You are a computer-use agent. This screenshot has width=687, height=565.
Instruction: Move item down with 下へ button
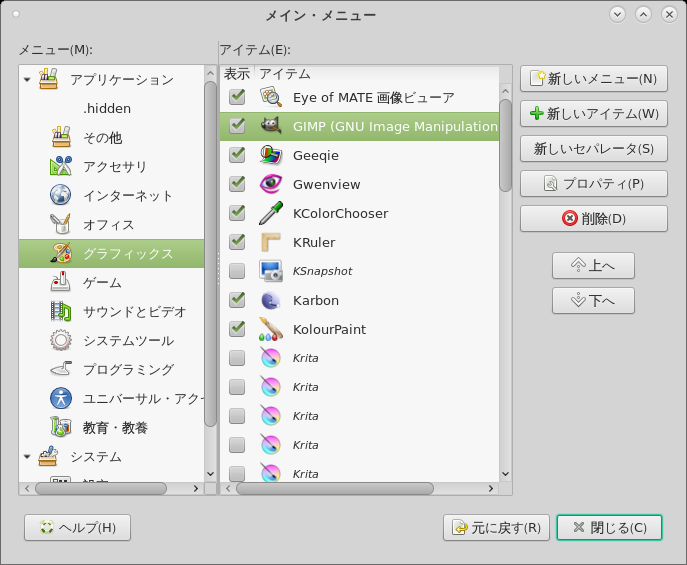pyautogui.click(x=593, y=300)
